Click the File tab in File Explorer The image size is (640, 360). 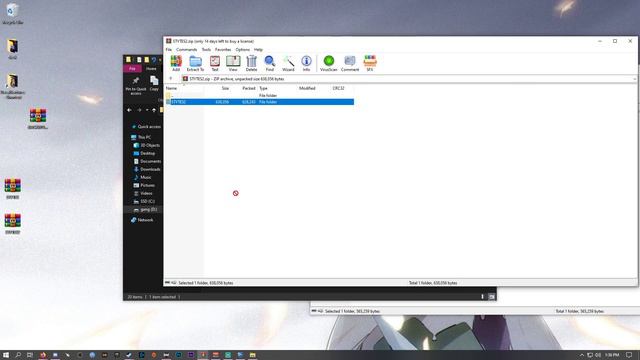pos(132,69)
